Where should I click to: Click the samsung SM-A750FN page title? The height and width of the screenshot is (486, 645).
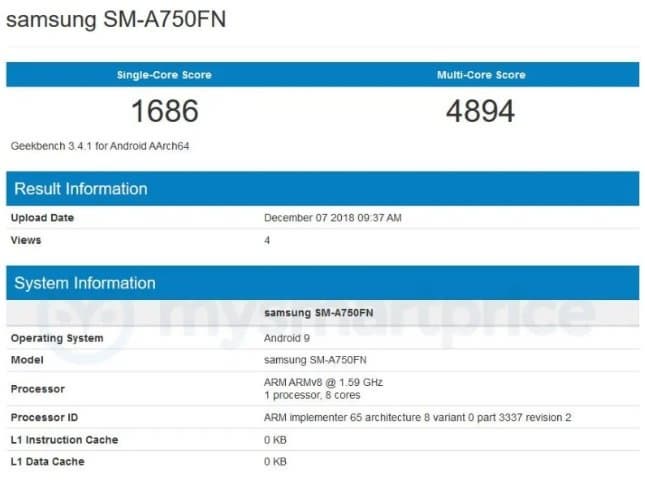pyautogui.click(x=116, y=21)
